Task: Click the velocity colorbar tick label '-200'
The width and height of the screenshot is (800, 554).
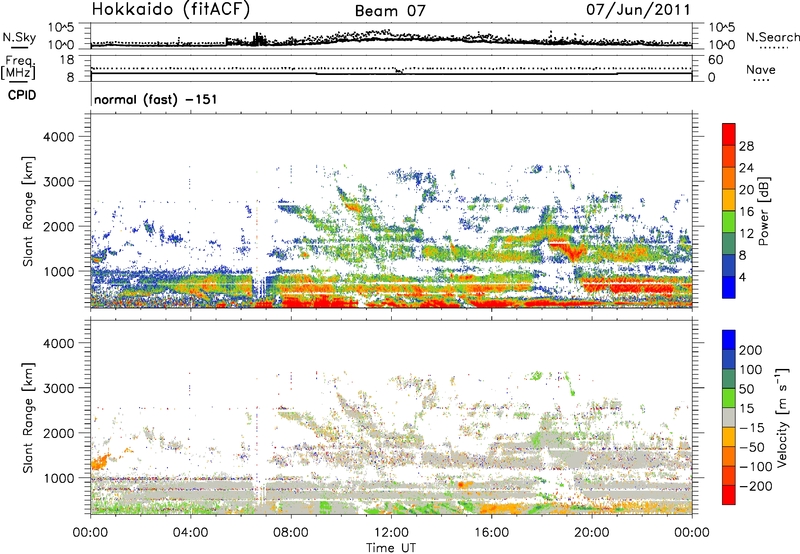Action: pos(756,486)
